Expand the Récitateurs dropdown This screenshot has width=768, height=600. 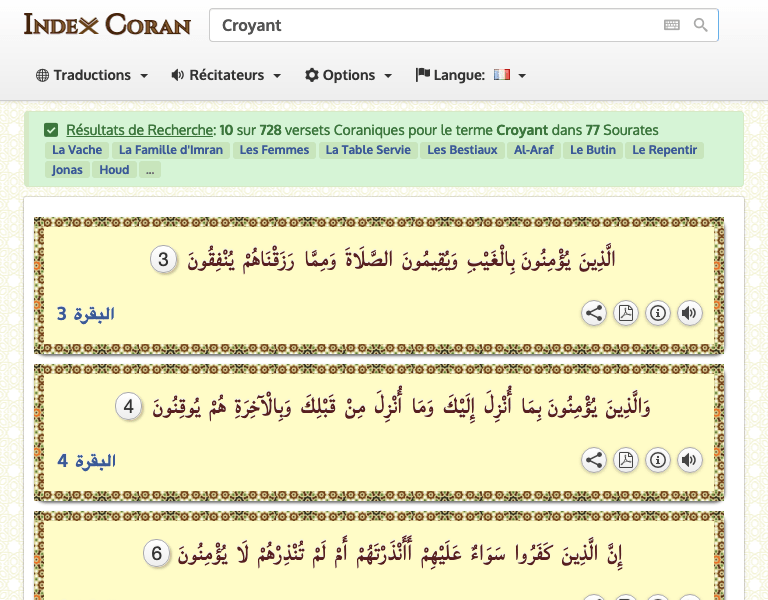click(226, 75)
